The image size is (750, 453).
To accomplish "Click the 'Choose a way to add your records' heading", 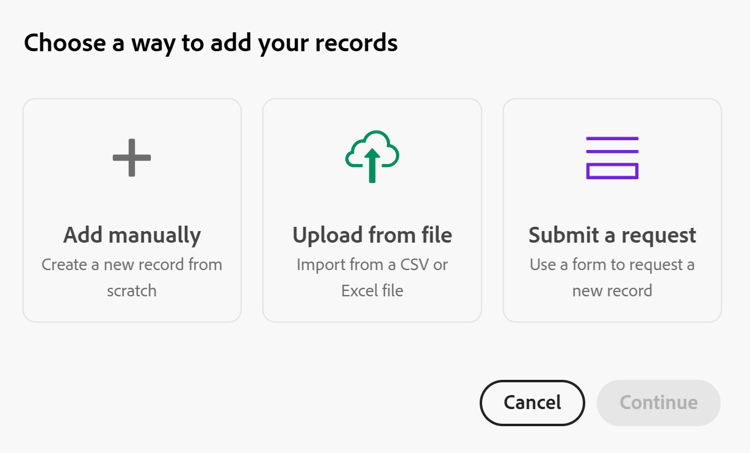I will [210, 43].
